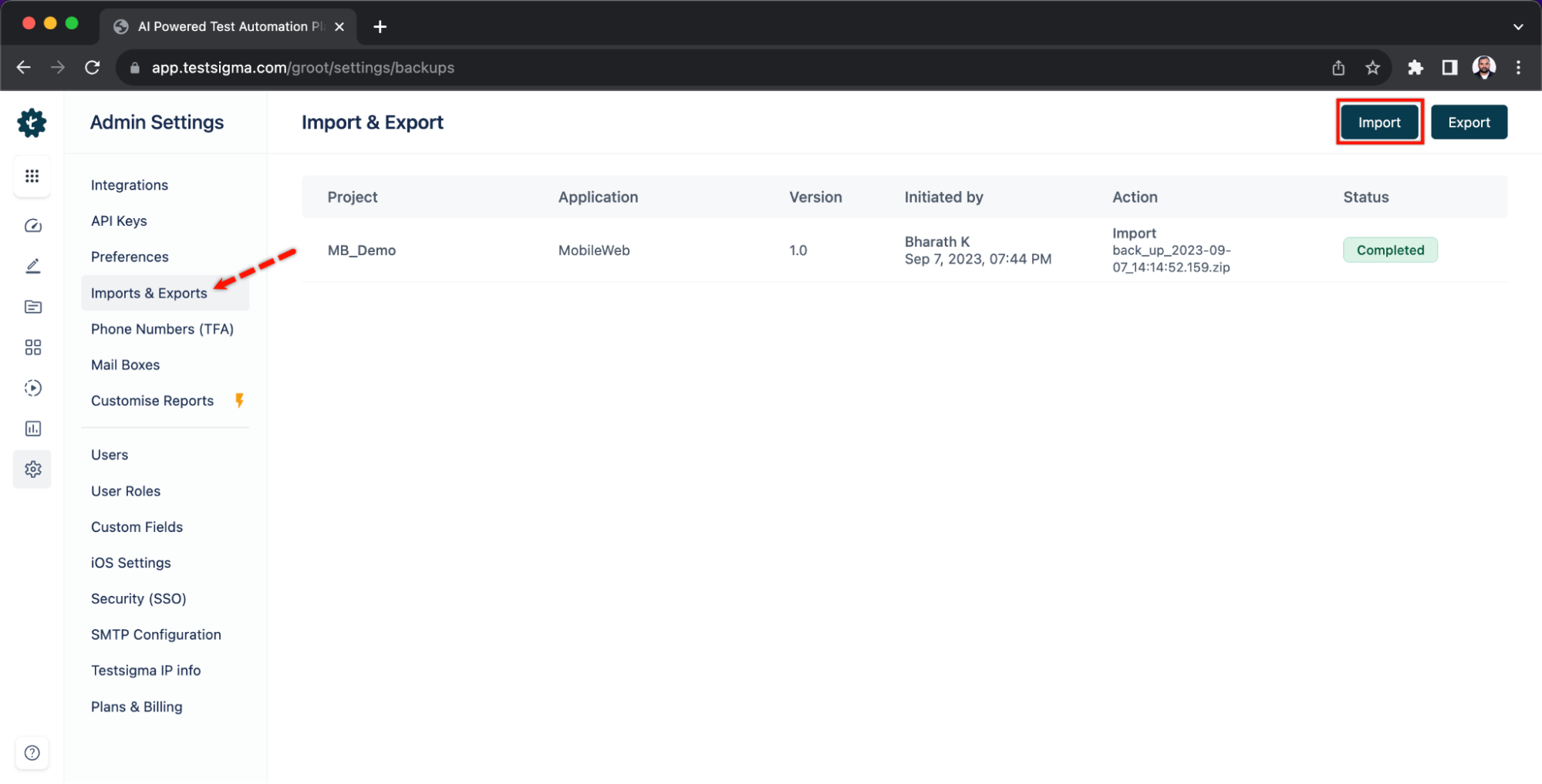Click the browser back arrow
This screenshot has width=1542, height=784.
pyautogui.click(x=24, y=68)
